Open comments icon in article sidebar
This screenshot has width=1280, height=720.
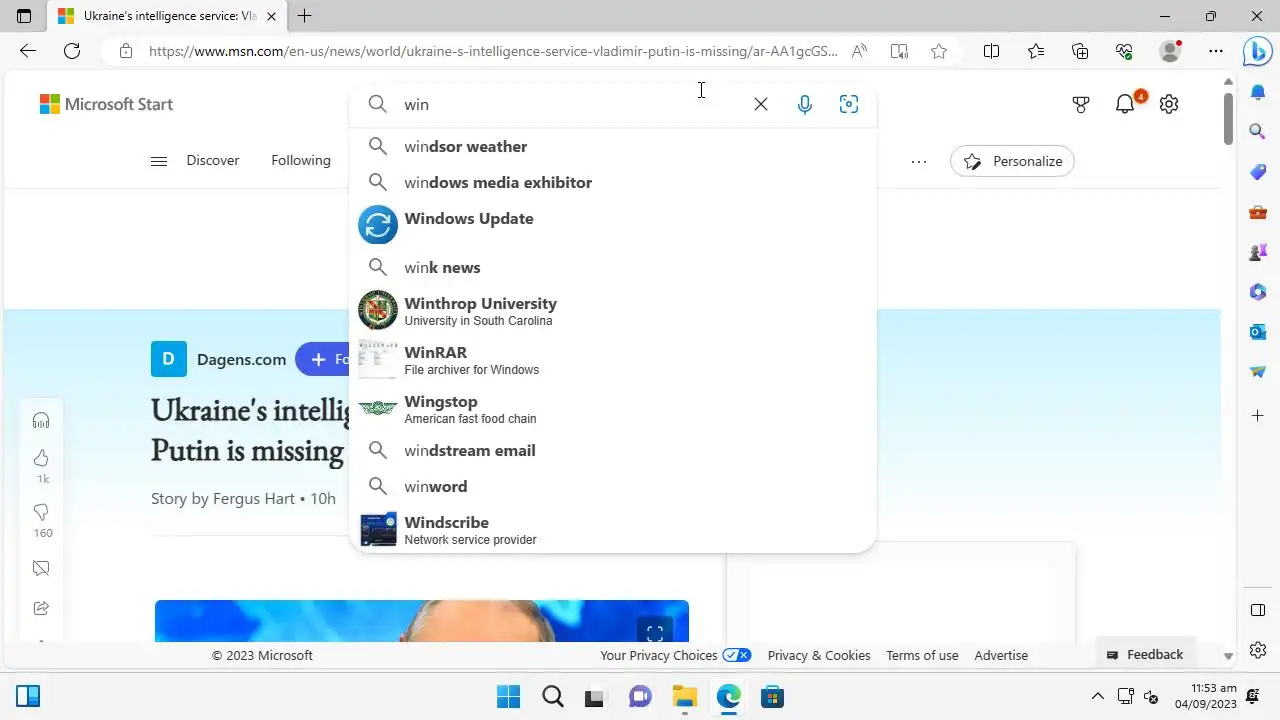pyautogui.click(x=41, y=568)
